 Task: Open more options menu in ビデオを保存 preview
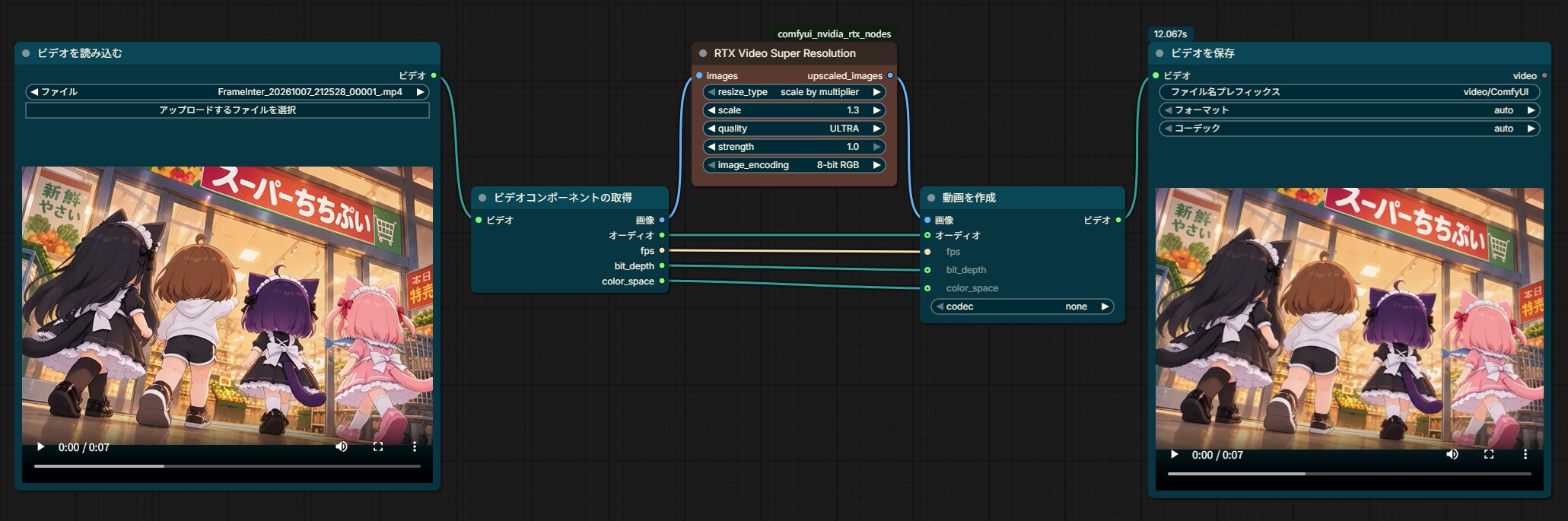coord(1525,455)
